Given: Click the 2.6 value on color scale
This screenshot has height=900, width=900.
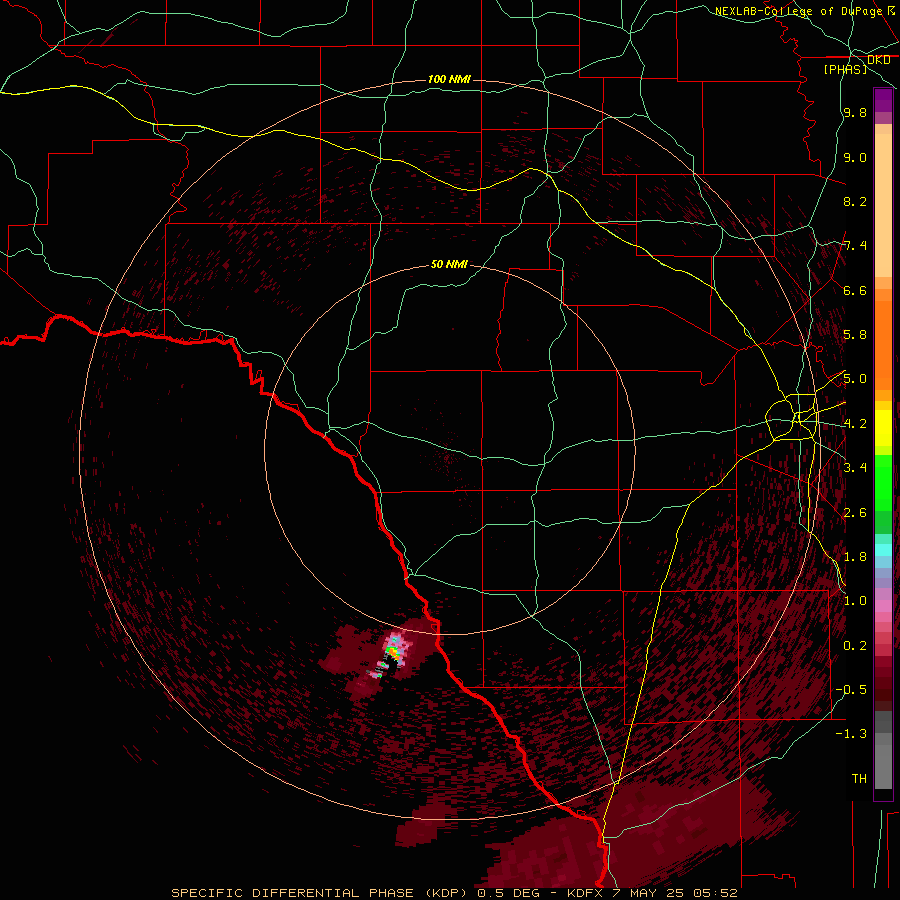Looking at the screenshot, I should click(x=855, y=513).
